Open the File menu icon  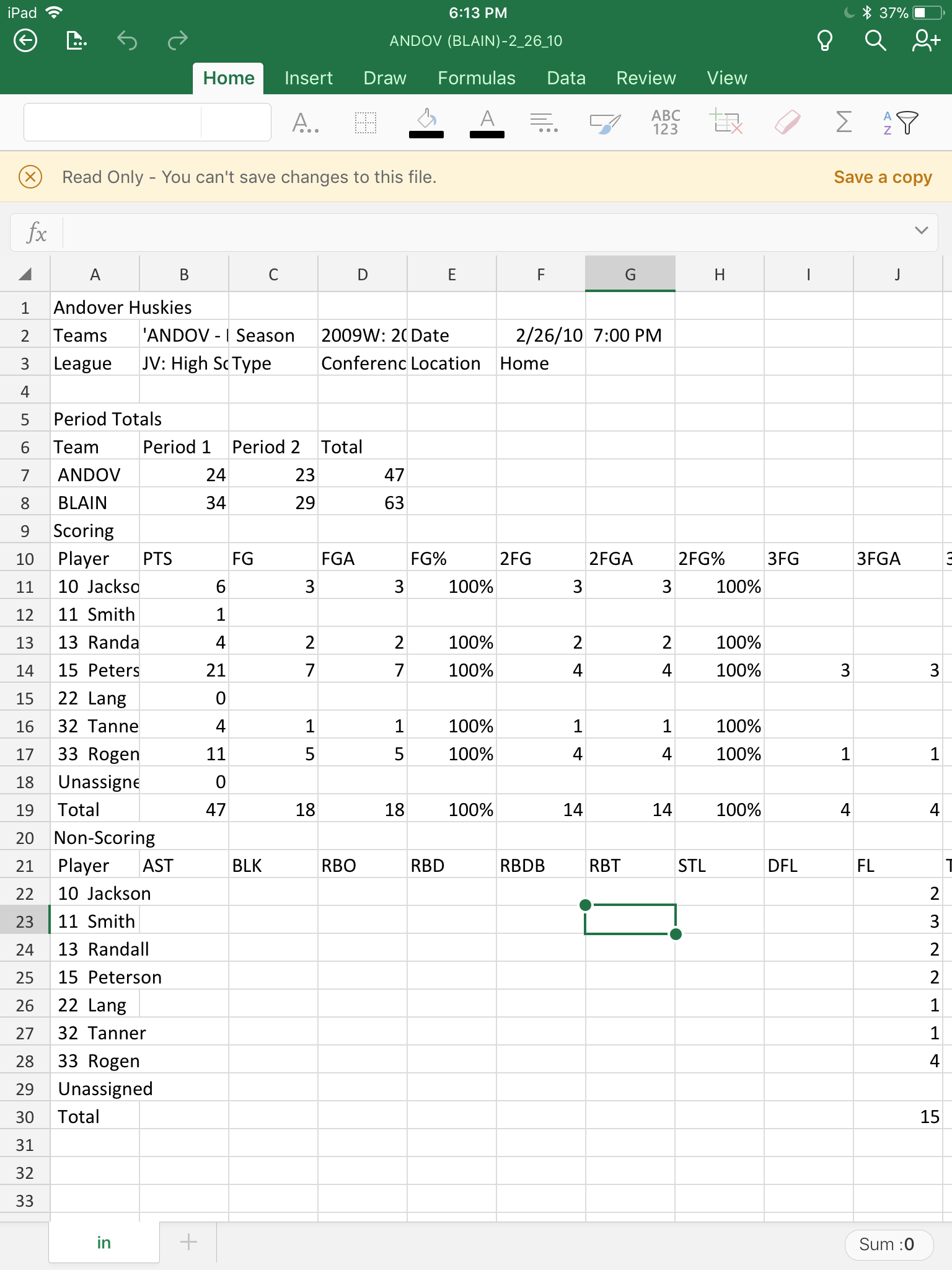point(76,41)
